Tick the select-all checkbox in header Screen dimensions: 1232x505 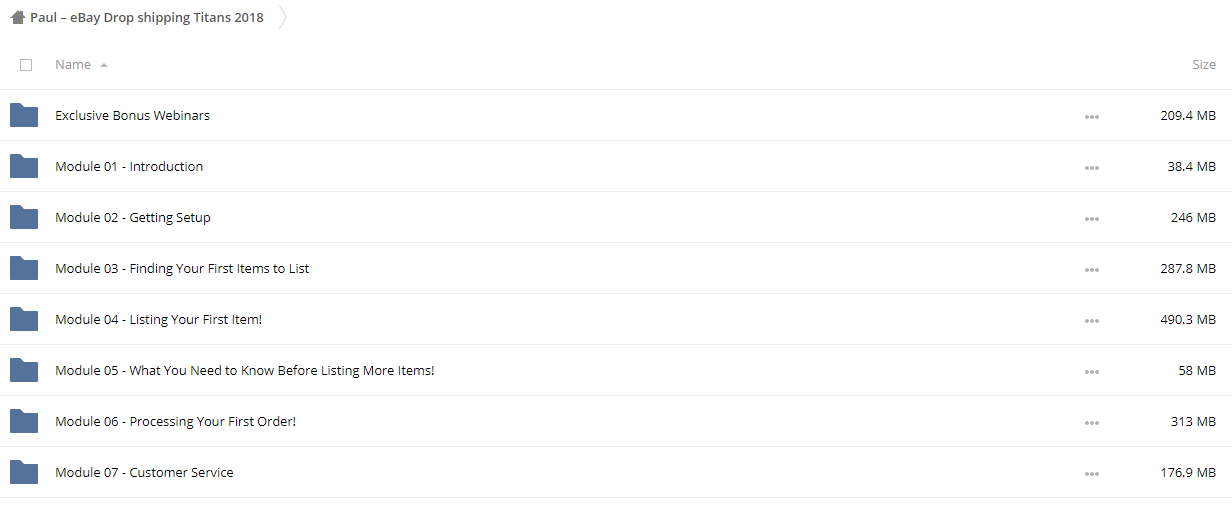(26, 65)
